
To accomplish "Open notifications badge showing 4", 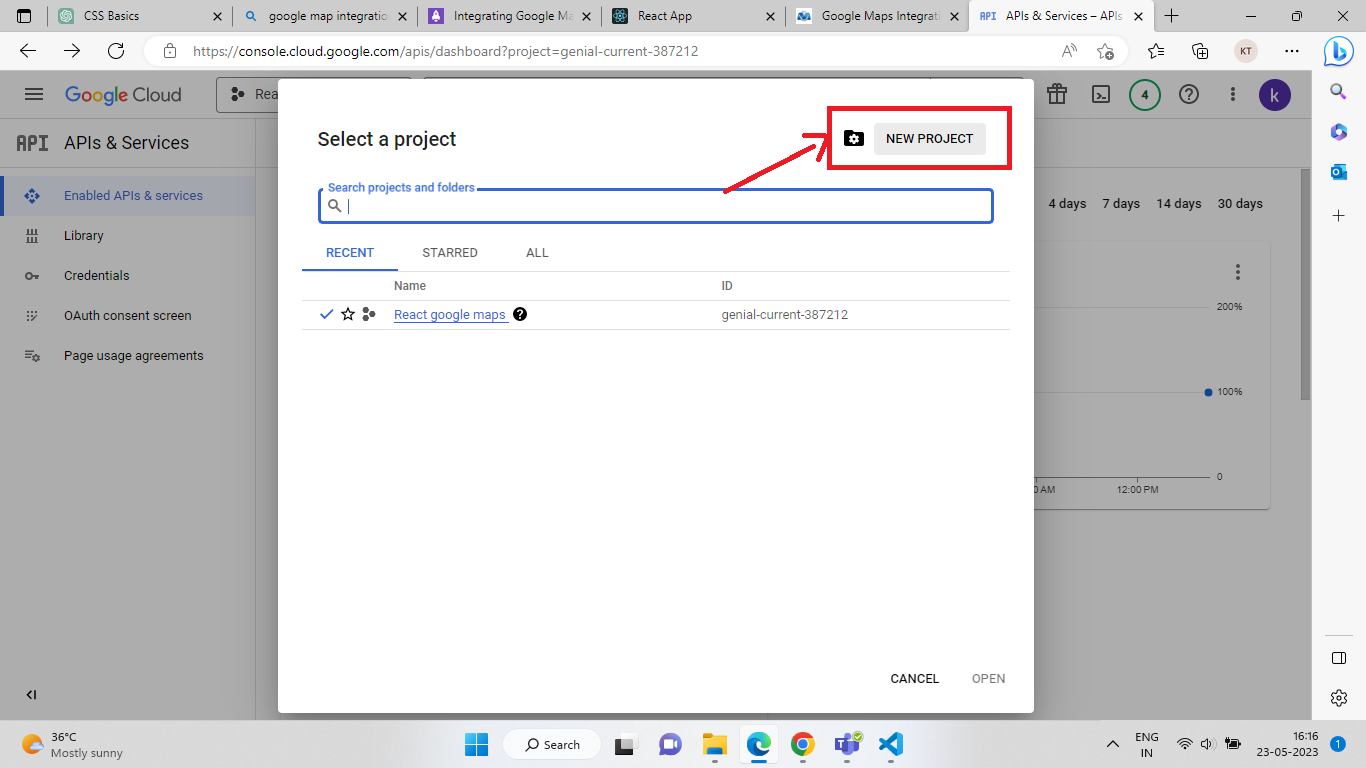I will pos(1145,95).
